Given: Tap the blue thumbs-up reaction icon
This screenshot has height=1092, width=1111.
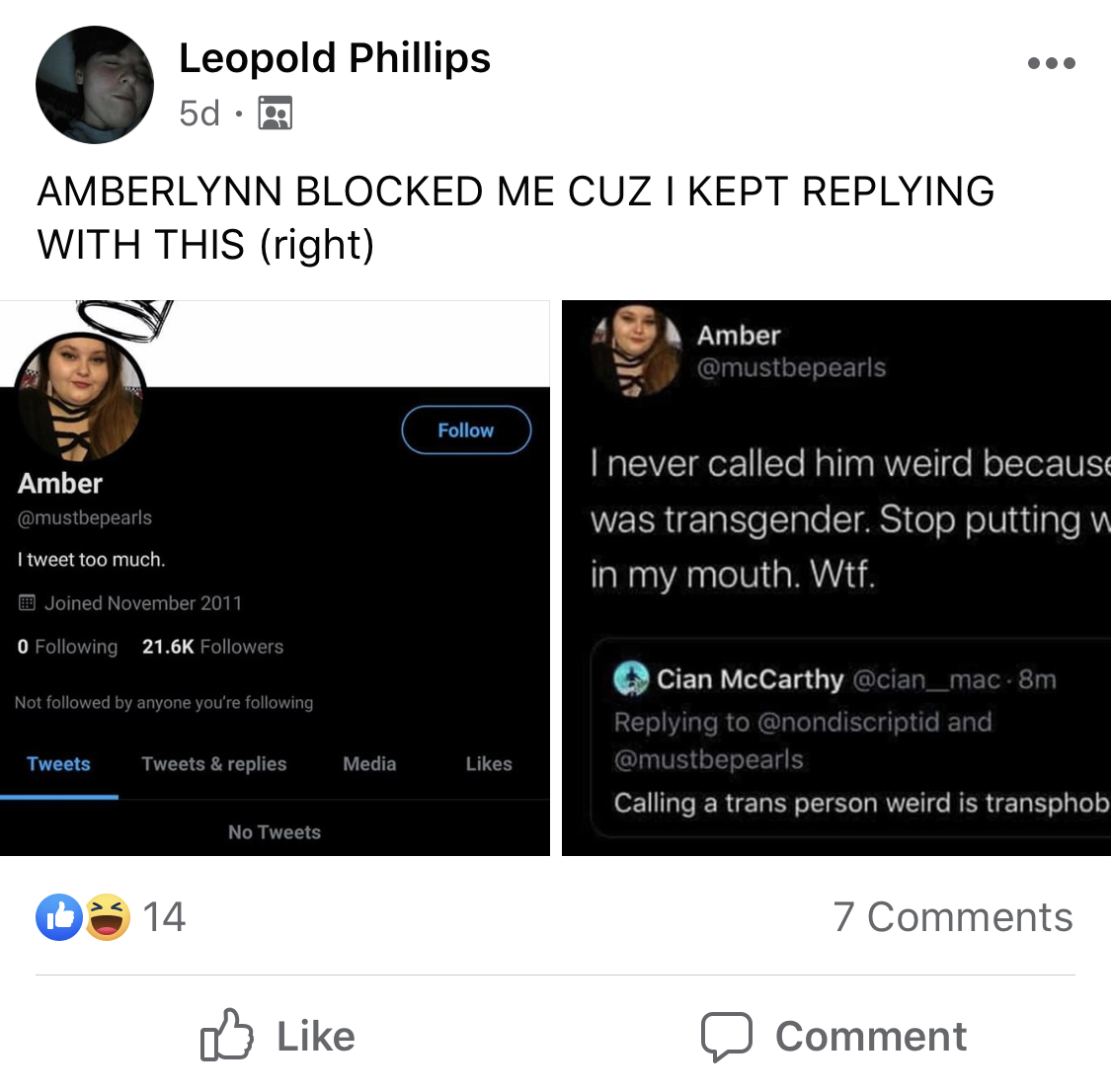Looking at the screenshot, I should [59, 917].
